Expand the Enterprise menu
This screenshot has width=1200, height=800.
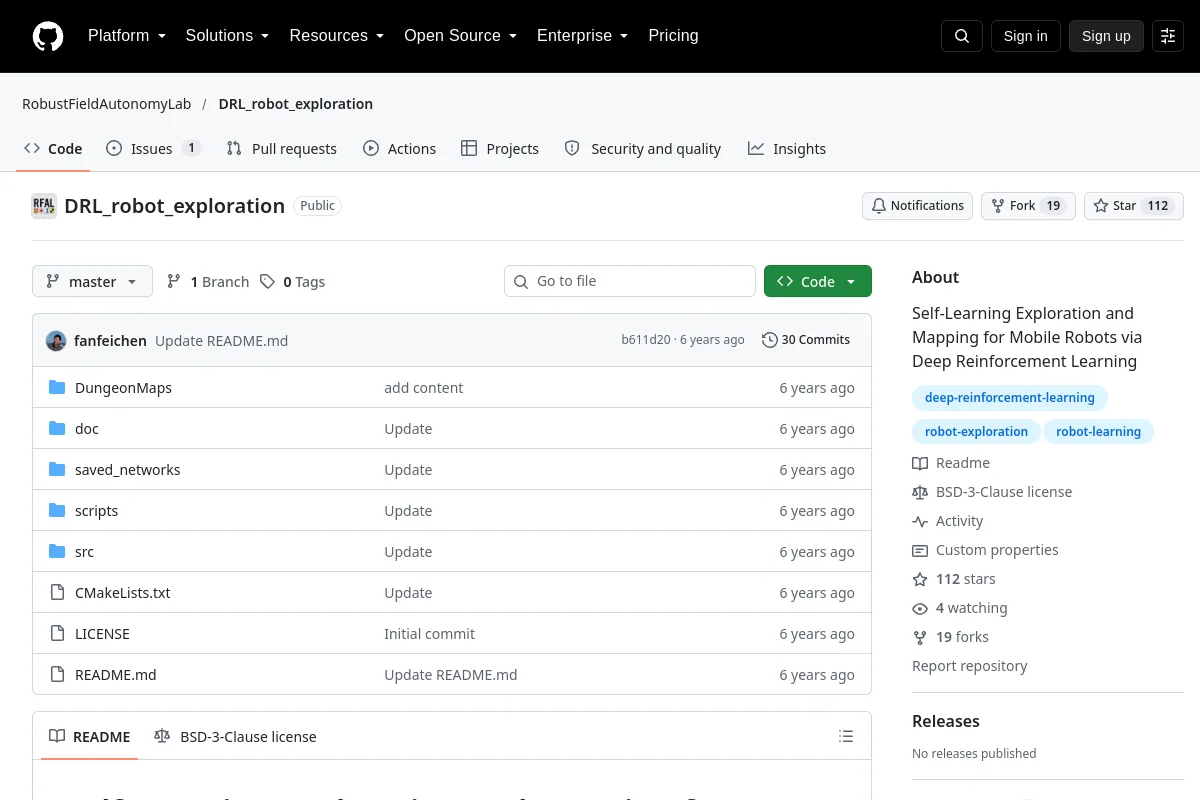[x=583, y=36]
